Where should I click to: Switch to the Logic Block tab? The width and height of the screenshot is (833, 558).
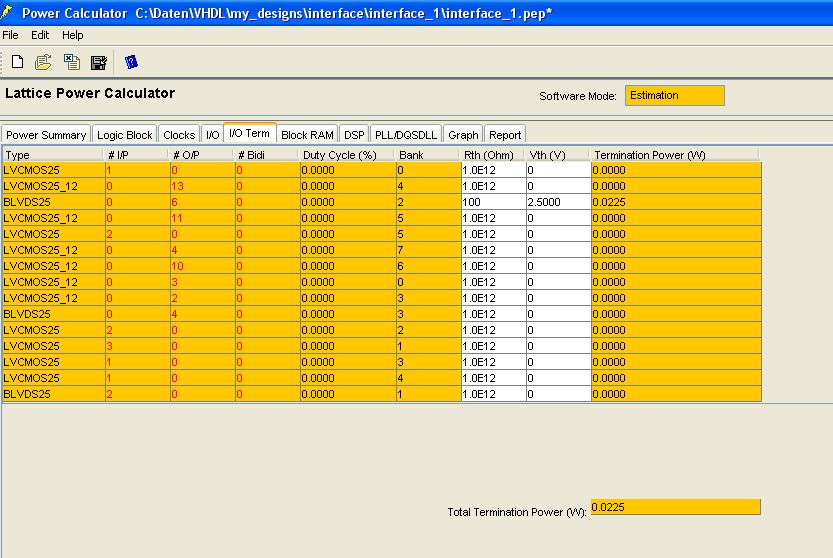[125, 135]
